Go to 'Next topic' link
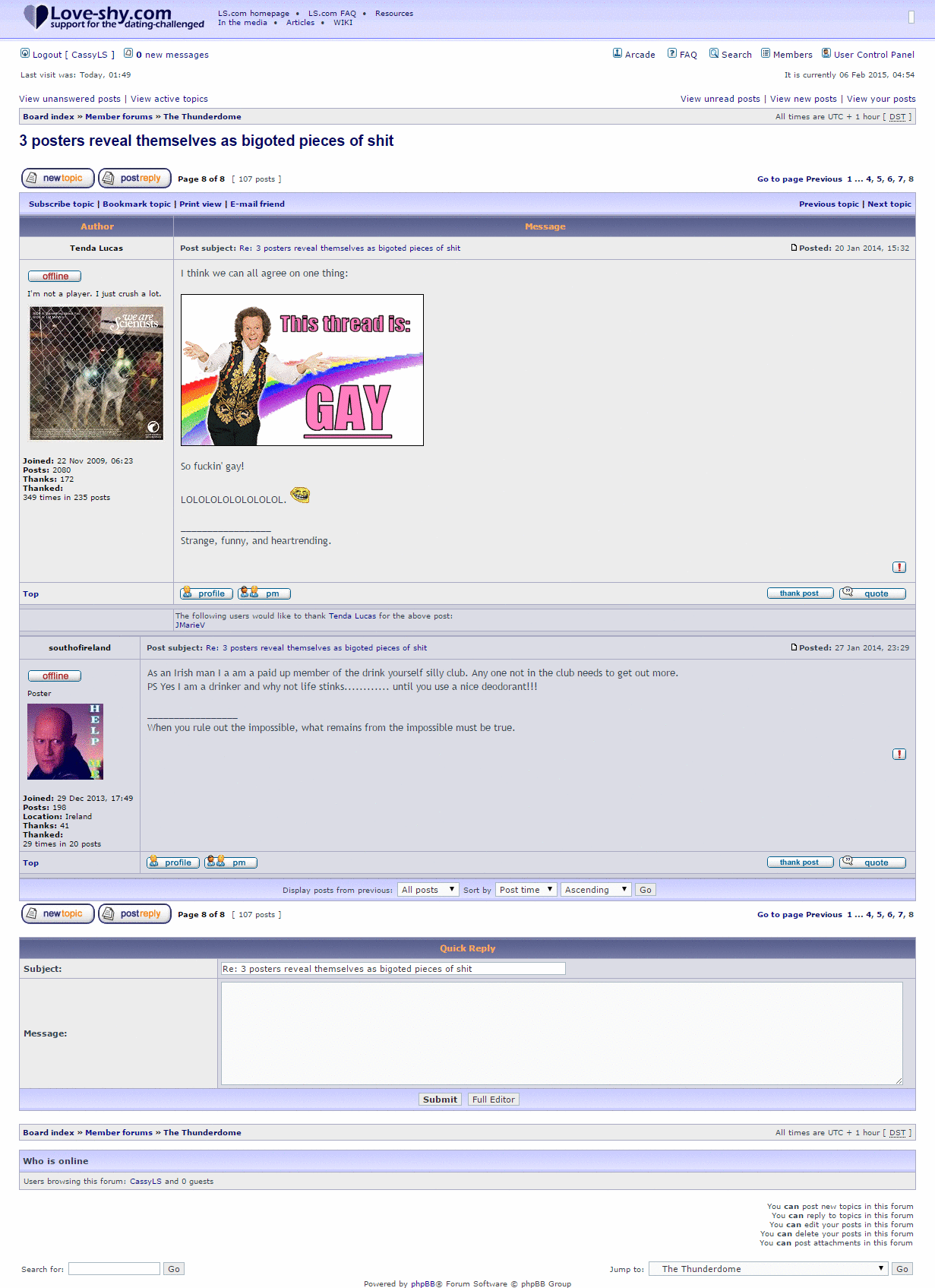Viewport: 935px width, 1288px height. (x=889, y=204)
